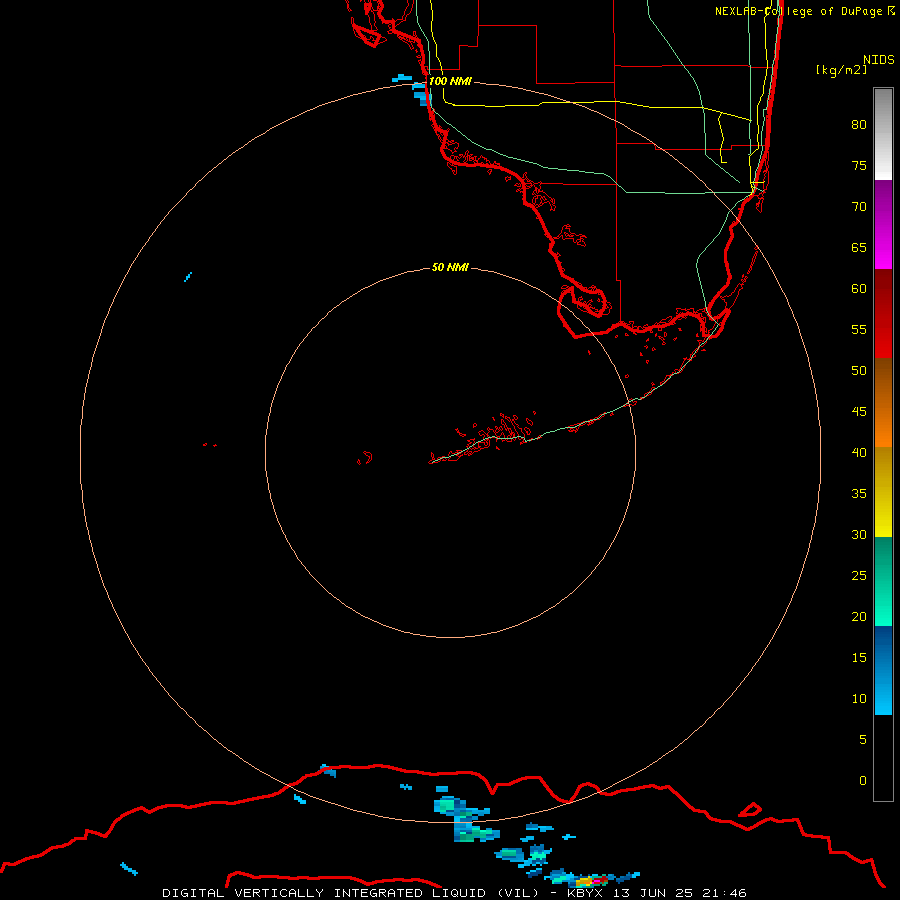Screen dimensions: 900x900
Task: Click the 30 value on the scale
Action: coord(859,534)
